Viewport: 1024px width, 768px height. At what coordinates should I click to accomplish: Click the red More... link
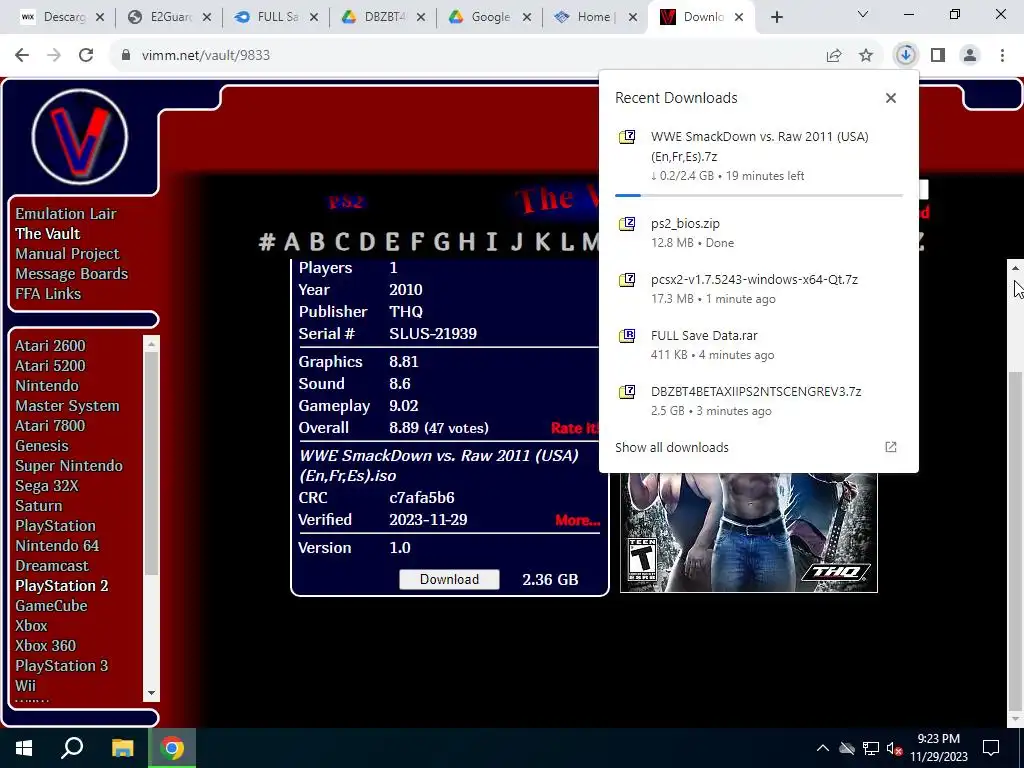(x=577, y=520)
